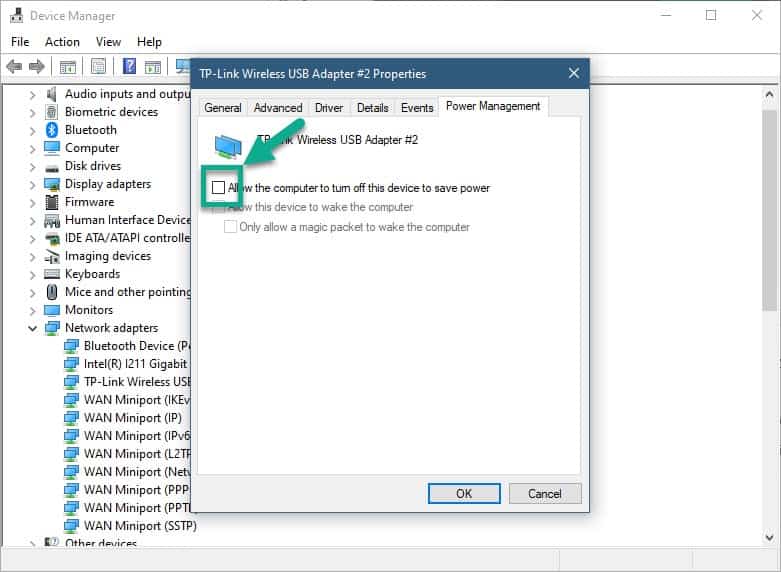The image size is (781, 572).
Task: Switch to the Events tab
Action: 417,108
